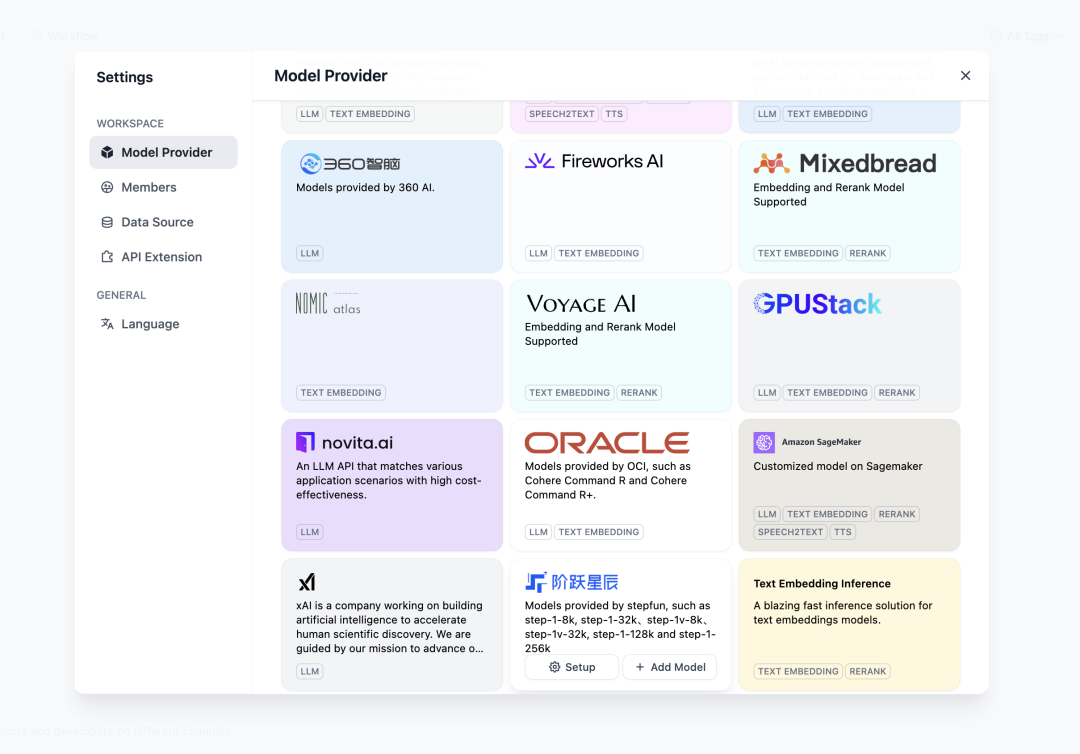Screen dimensions: 1080x754
Task: Click 'A blazing fast inference solution' description
Action: (x=842, y=613)
